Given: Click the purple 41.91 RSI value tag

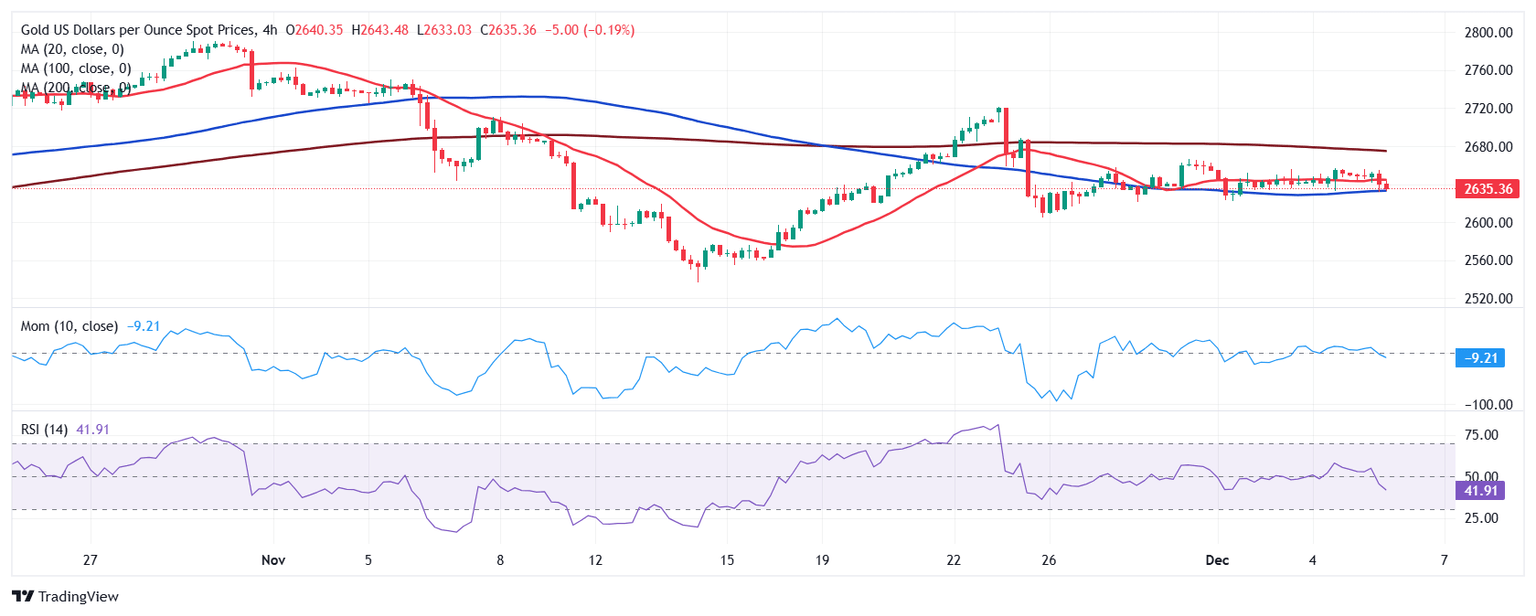Looking at the screenshot, I should [x=1482, y=490].
